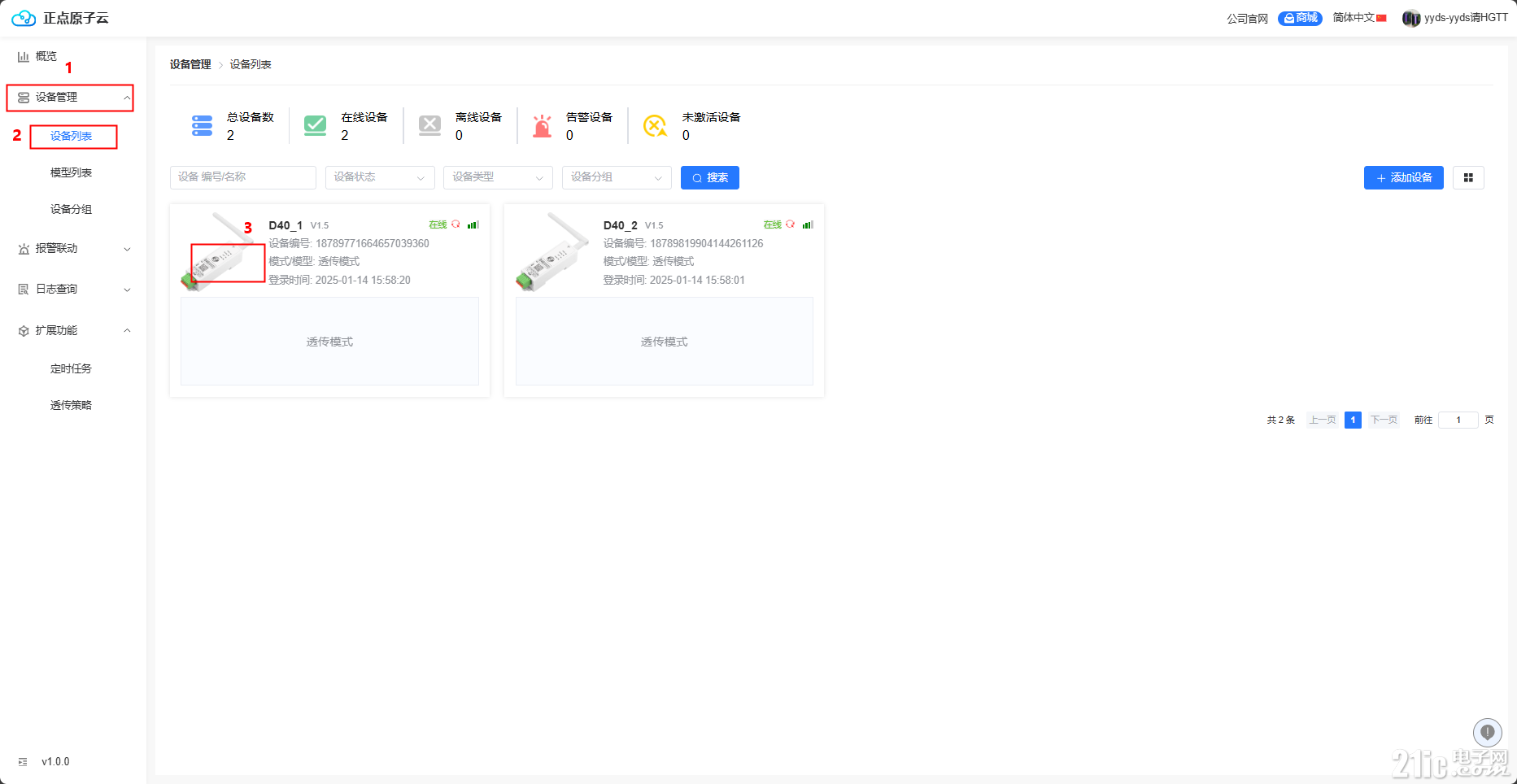Open 设备分组 in the sidebar
Viewport: 1517px width, 784px height.
click(72, 209)
